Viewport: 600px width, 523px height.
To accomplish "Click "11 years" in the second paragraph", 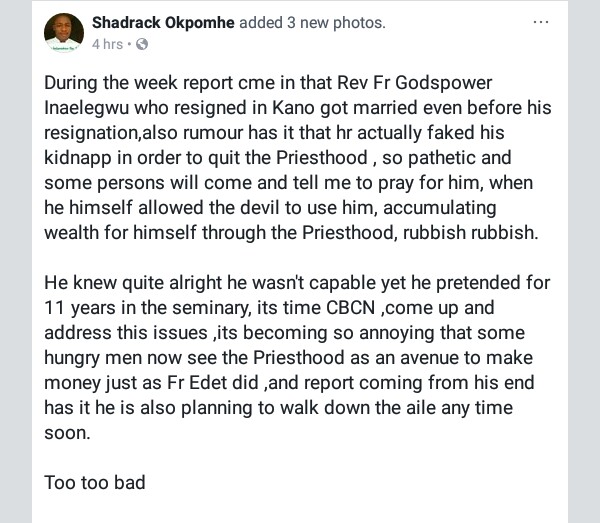I will pos(80,308).
